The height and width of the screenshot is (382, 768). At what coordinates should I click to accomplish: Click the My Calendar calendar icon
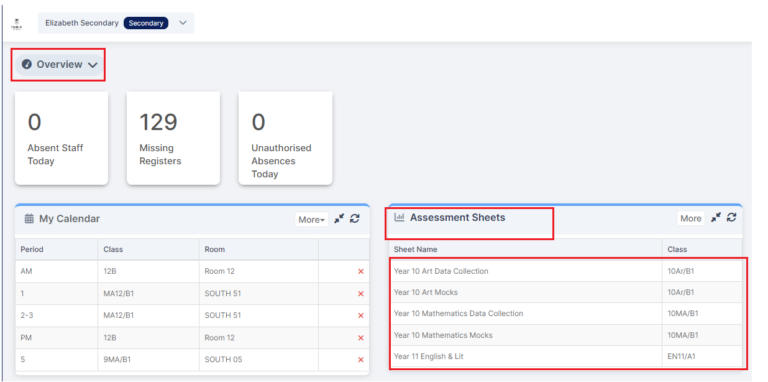29,219
